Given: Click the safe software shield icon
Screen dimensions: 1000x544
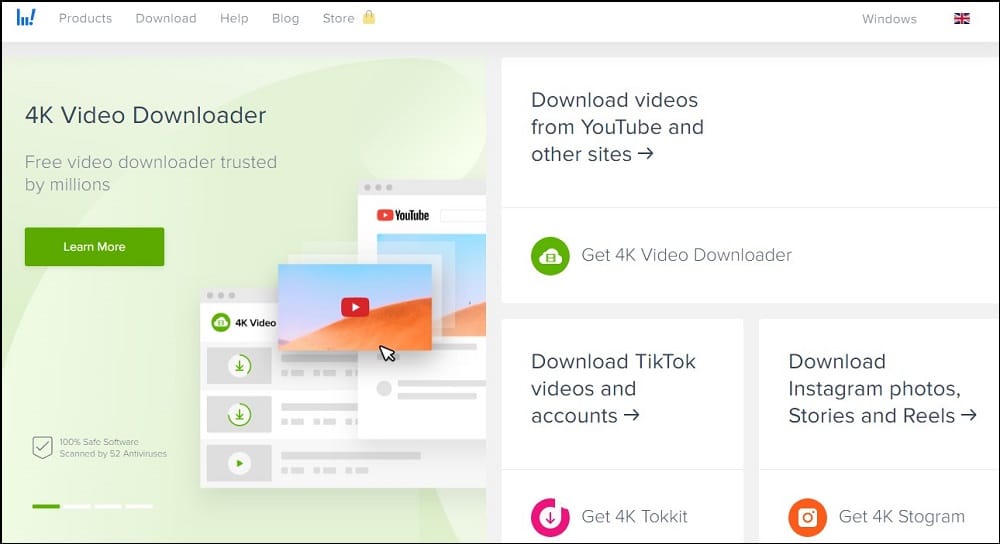Looking at the screenshot, I should [x=42, y=447].
